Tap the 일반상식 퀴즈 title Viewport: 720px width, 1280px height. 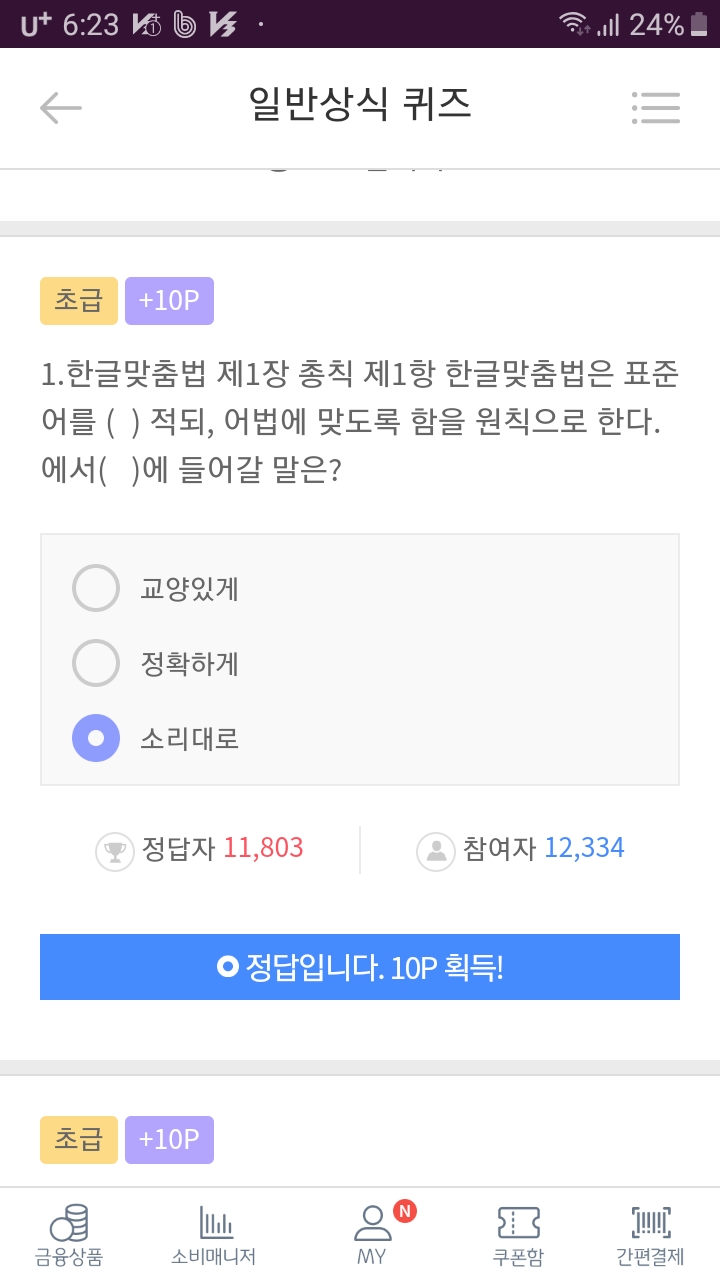[x=360, y=105]
